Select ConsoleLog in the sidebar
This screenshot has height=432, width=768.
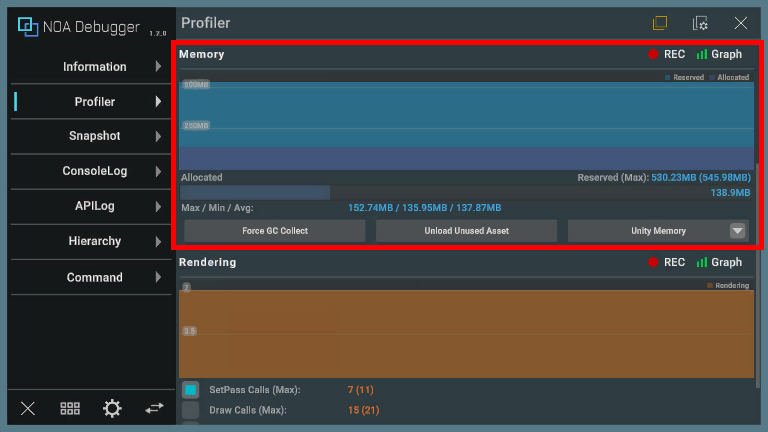94,171
